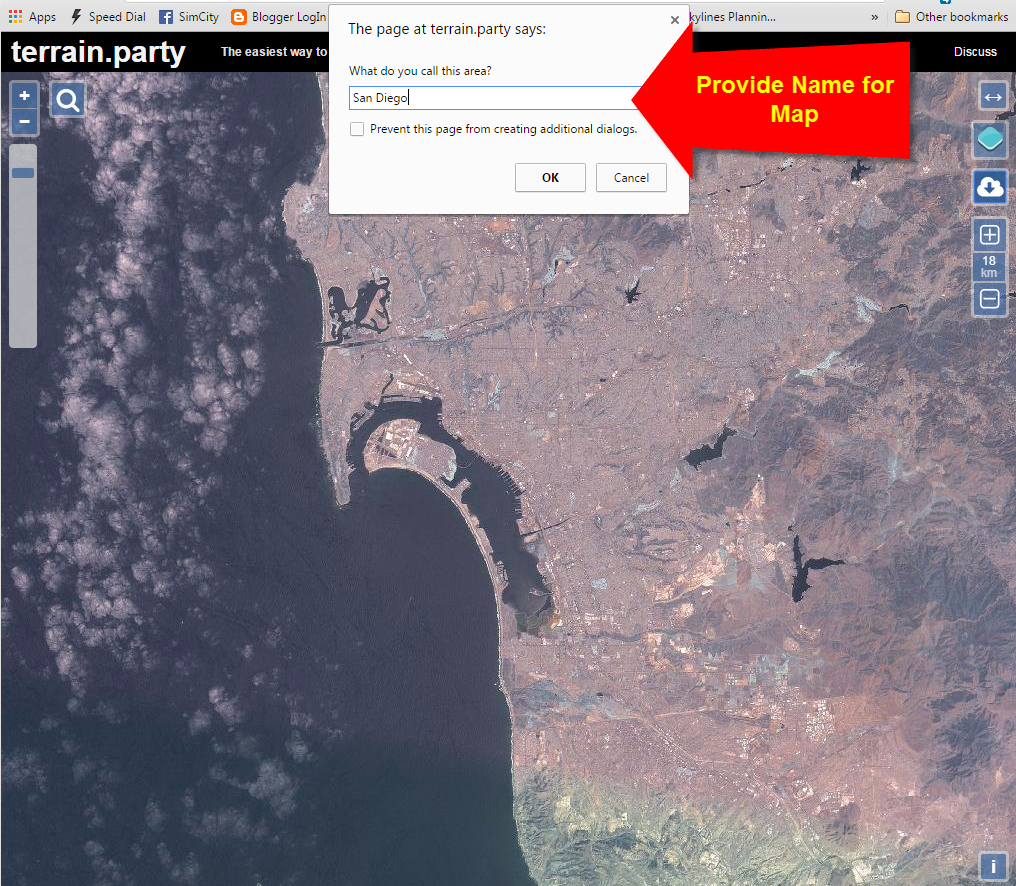1016x886 pixels.
Task: Expand hidden bookmarks with the chevron
Action: coord(874,17)
